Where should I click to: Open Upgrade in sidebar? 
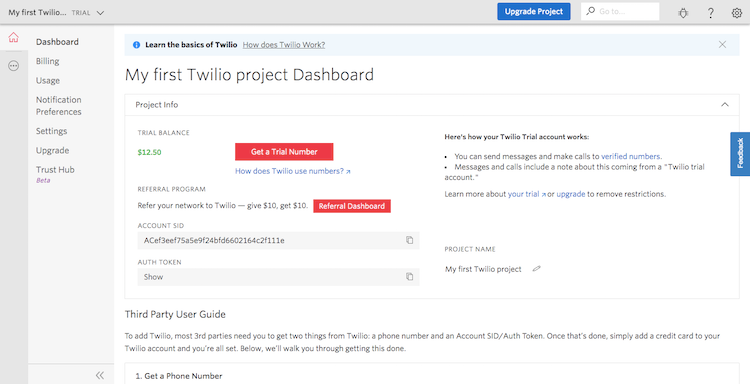click(52, 150)
